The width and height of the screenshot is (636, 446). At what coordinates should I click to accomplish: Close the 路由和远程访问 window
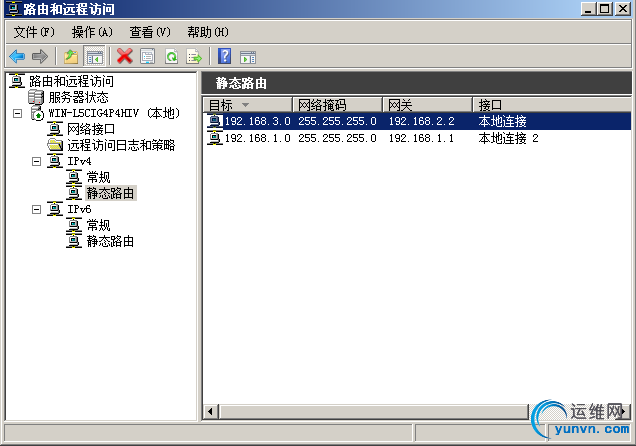(x=623, y=9)
